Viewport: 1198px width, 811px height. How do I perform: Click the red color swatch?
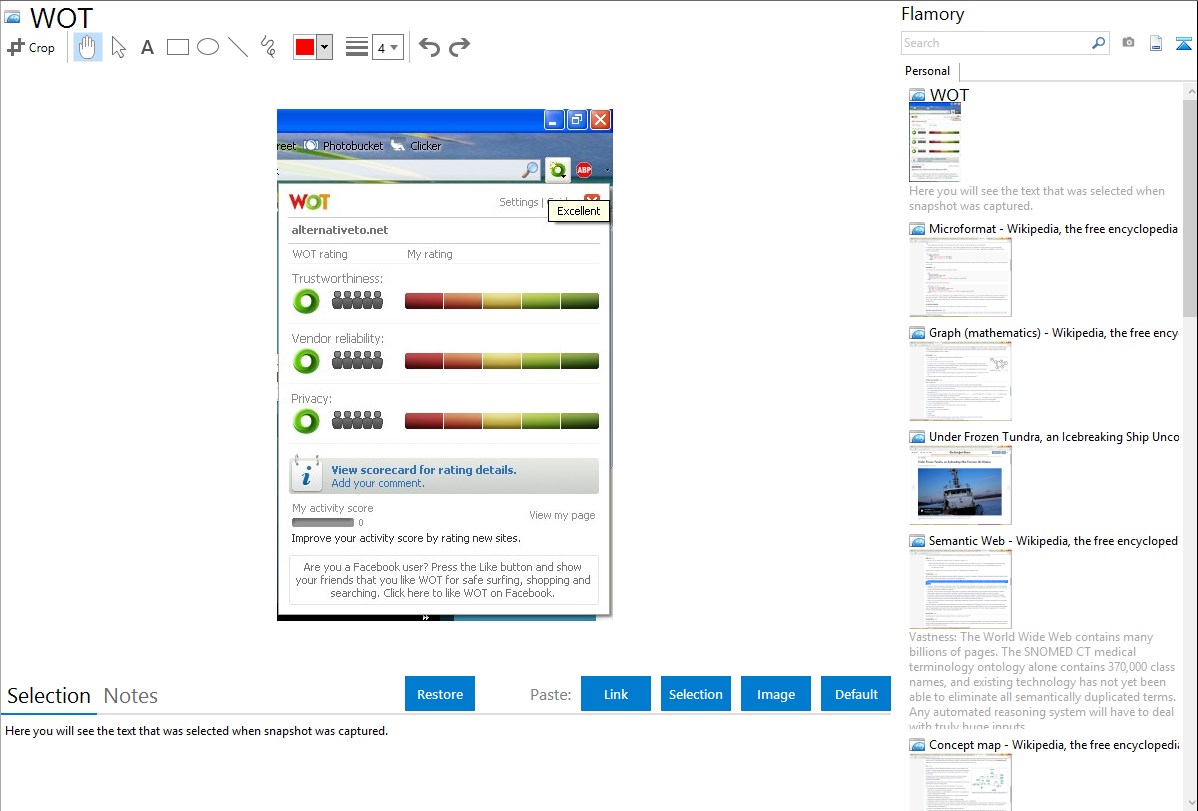coord(305,47)
